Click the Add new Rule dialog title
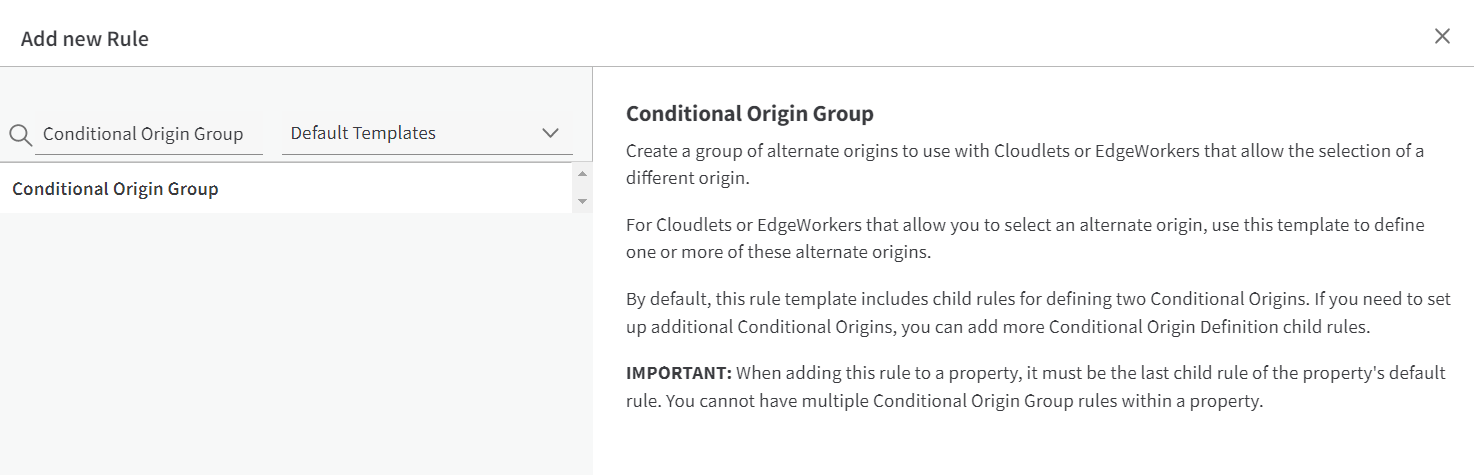This screenshot has width=1474, height=475. coord(85,39)
